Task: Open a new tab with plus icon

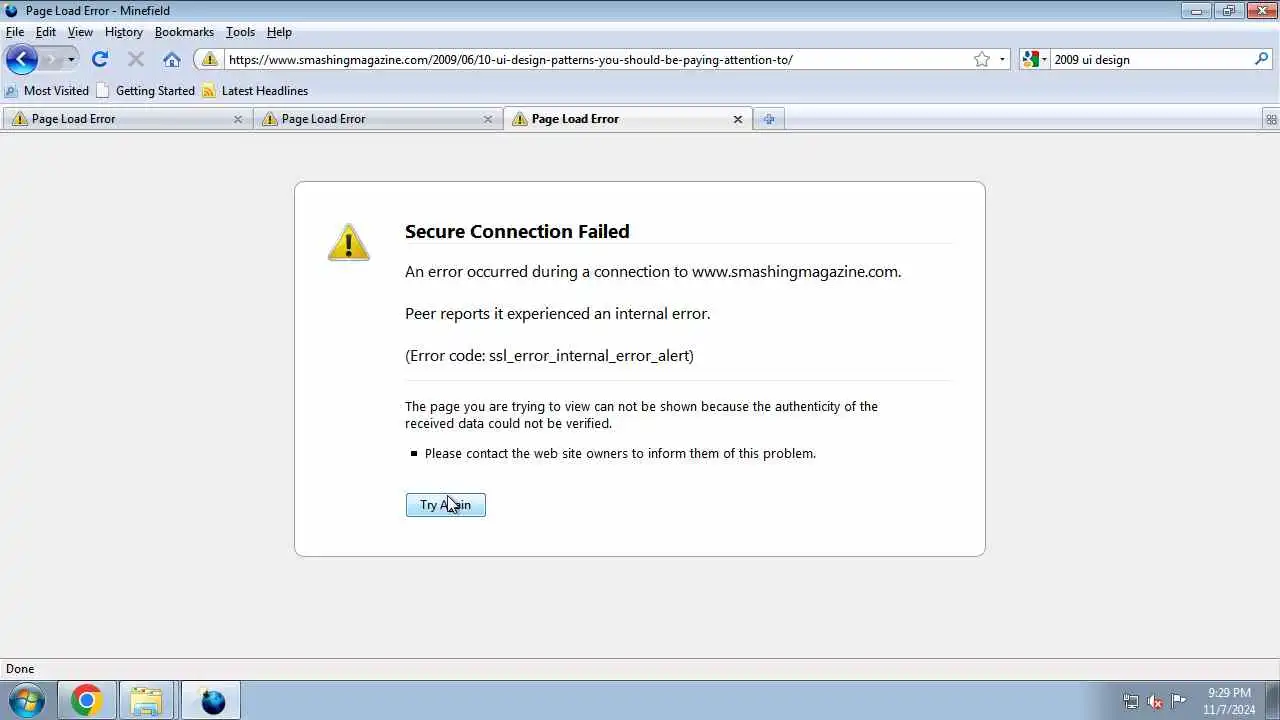Action: pyautogui.click(x=768, y=119)
